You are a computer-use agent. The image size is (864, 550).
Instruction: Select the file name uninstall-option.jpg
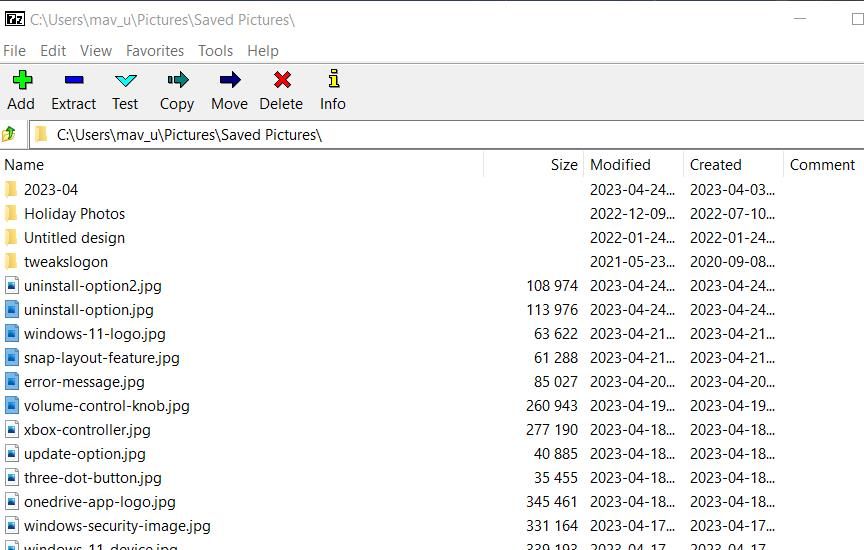(89, 310)
